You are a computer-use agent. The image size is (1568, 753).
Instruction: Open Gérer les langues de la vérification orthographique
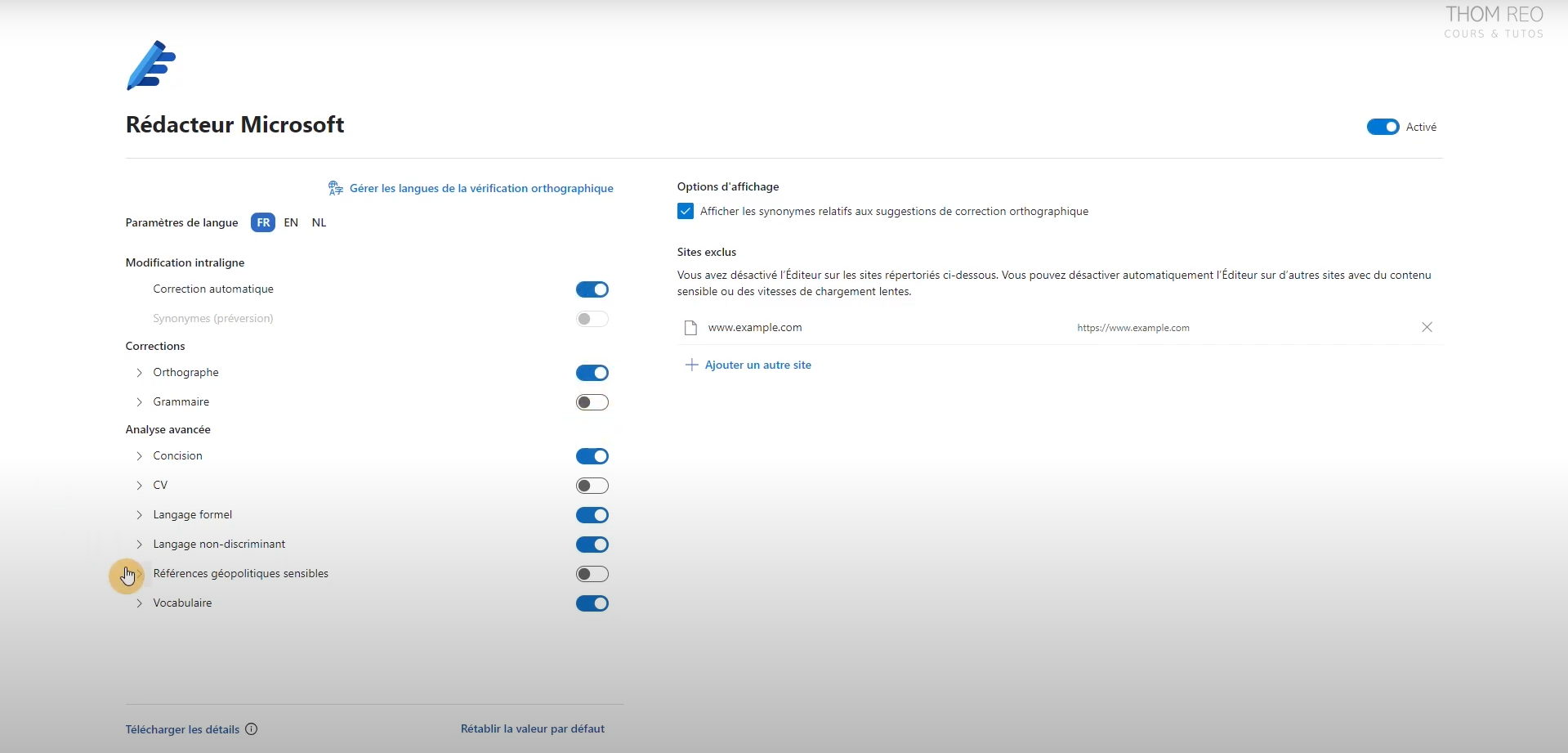pos(481,188)
